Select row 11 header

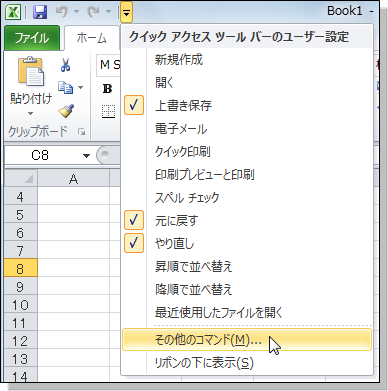21,323
